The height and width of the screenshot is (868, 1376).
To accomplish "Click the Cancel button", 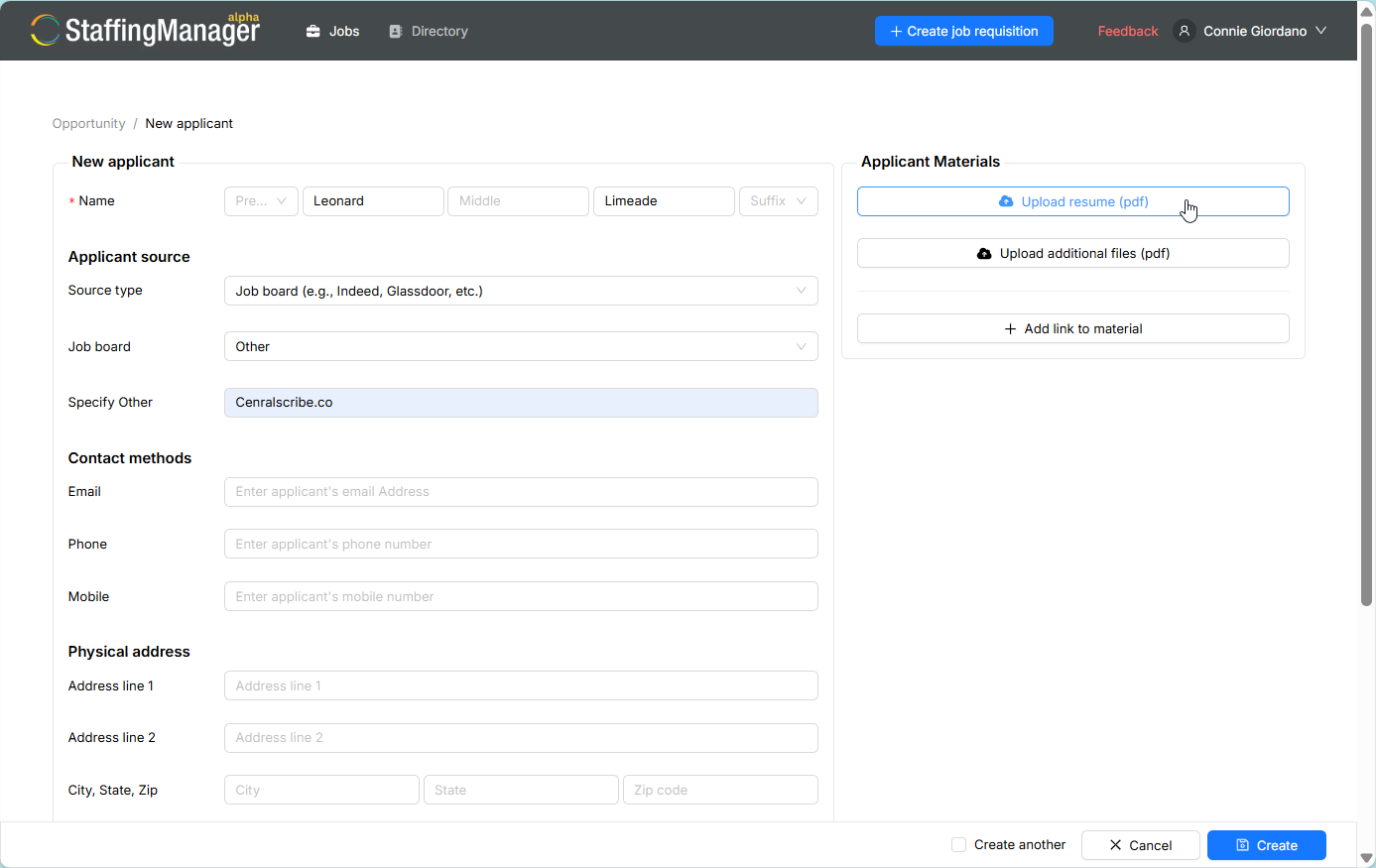I will point(1141,845).
